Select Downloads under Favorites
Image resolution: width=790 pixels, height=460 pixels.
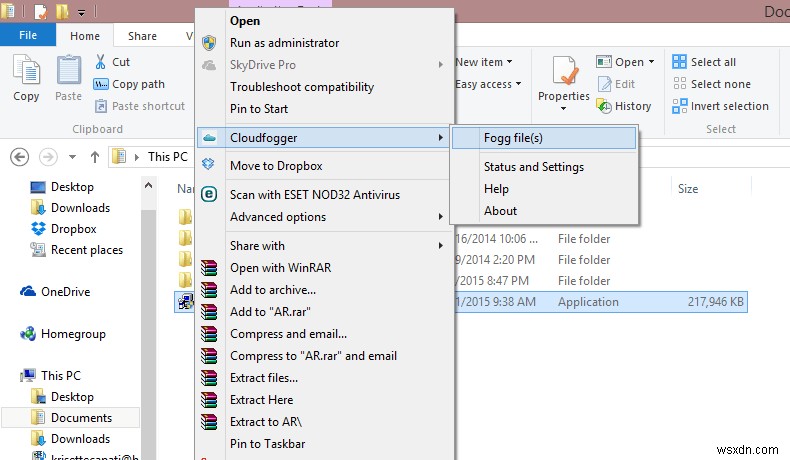[x=80, y=208]
